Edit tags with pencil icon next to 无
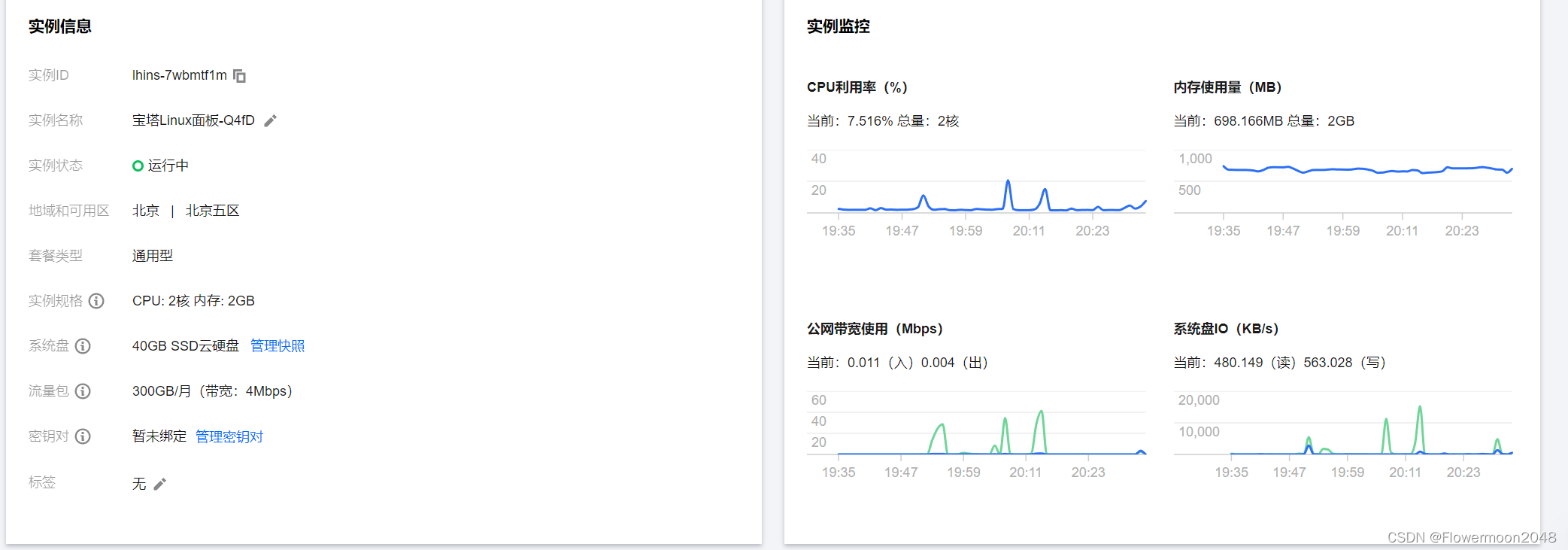Viewport: 1568px width, 550px height. pyautogui.click(x=159, y=484)
